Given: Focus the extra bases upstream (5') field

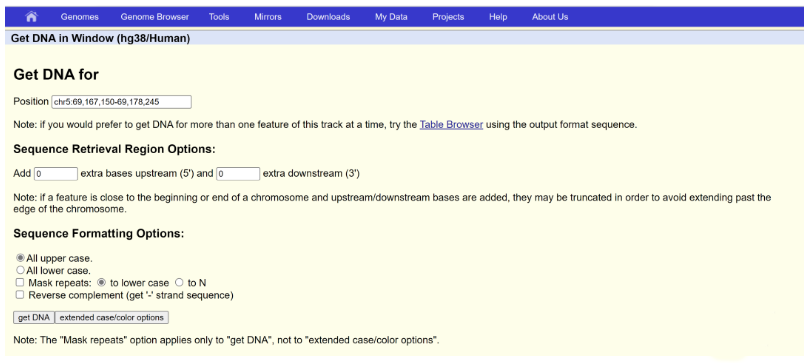Looking at the screenshot, I should coord(56,174).
